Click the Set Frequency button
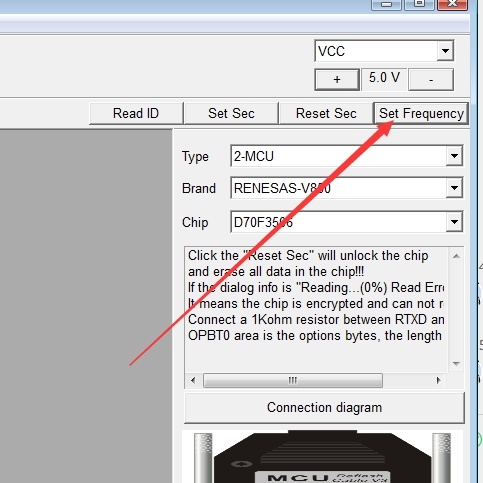This screenshot has width=483, height=483. pyautogui.click(x=421, y=113)
